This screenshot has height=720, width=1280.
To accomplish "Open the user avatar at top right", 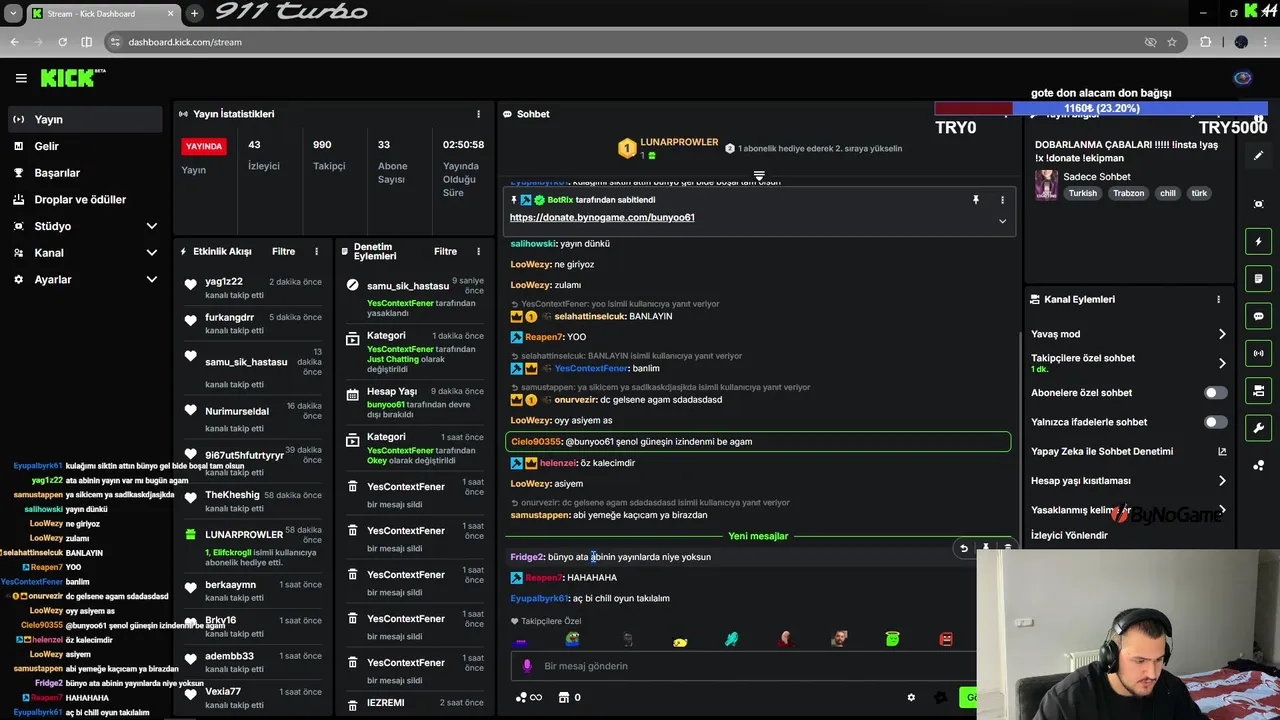I will click(x=1243, y=78).
